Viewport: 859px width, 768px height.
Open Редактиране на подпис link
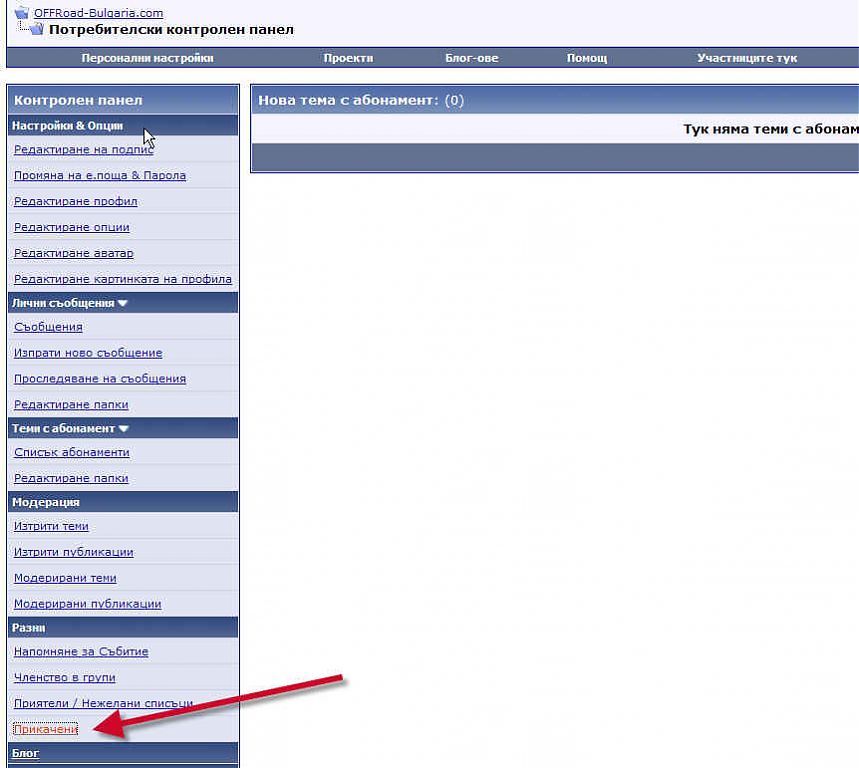click(83, 149)
